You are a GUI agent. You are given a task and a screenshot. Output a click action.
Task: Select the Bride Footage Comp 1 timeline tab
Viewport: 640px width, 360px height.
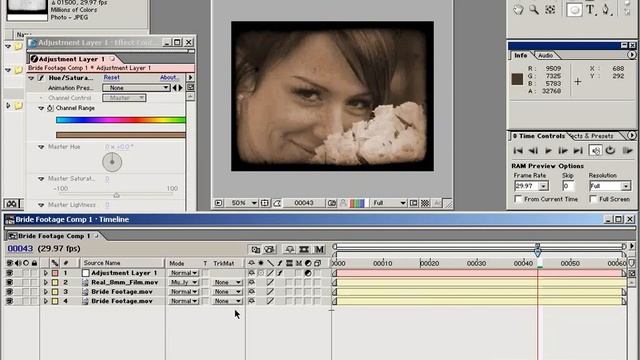pos(53,236)
